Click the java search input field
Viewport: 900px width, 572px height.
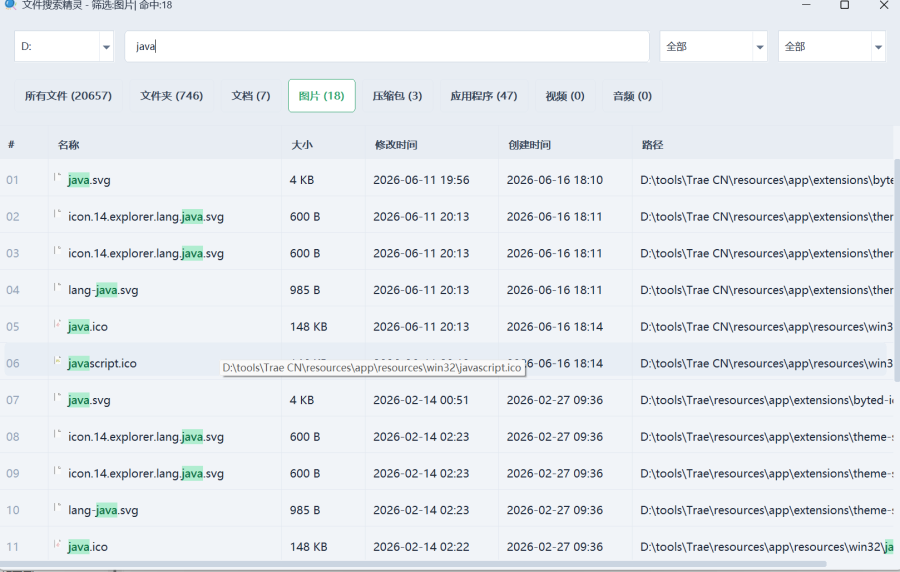click(387, 46)
